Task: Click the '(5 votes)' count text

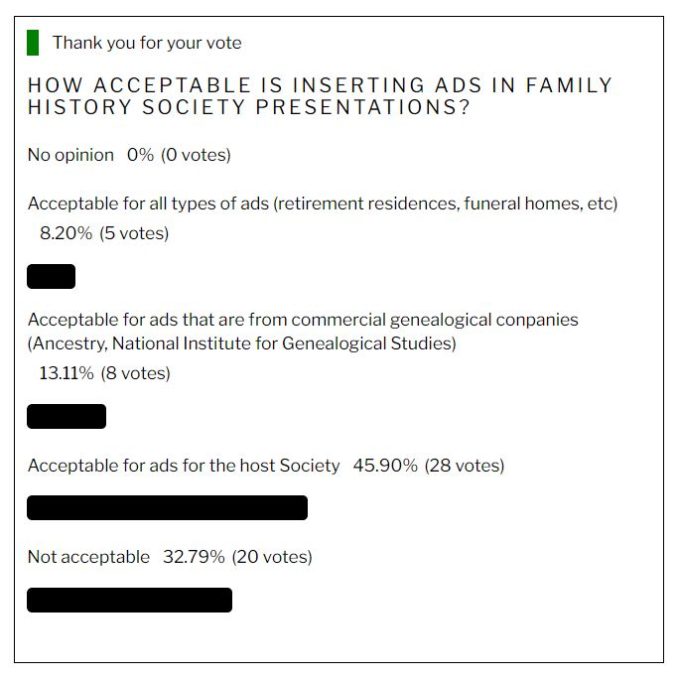Action: pos(134,233)
